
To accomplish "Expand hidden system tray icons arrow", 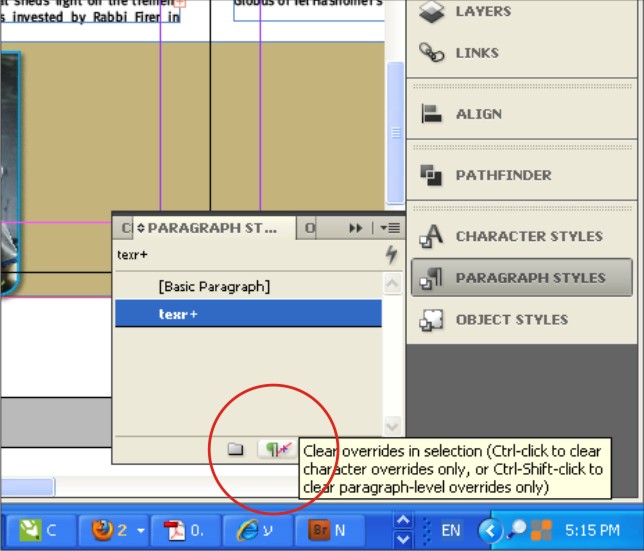I will [x=490, y=531].
